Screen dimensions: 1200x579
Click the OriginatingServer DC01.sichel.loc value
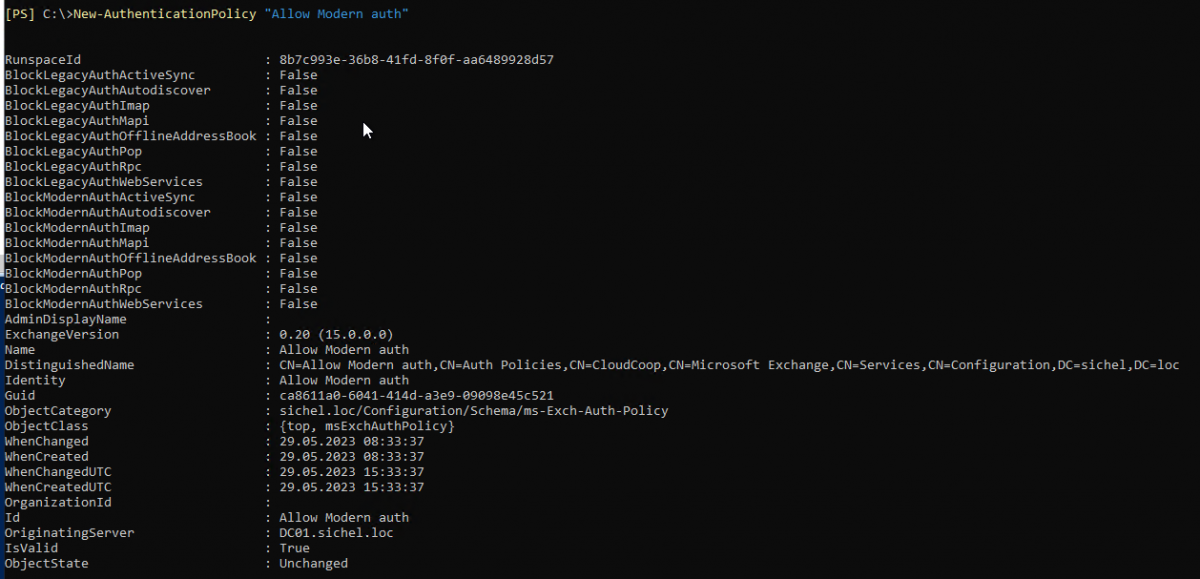click(336, 533)
